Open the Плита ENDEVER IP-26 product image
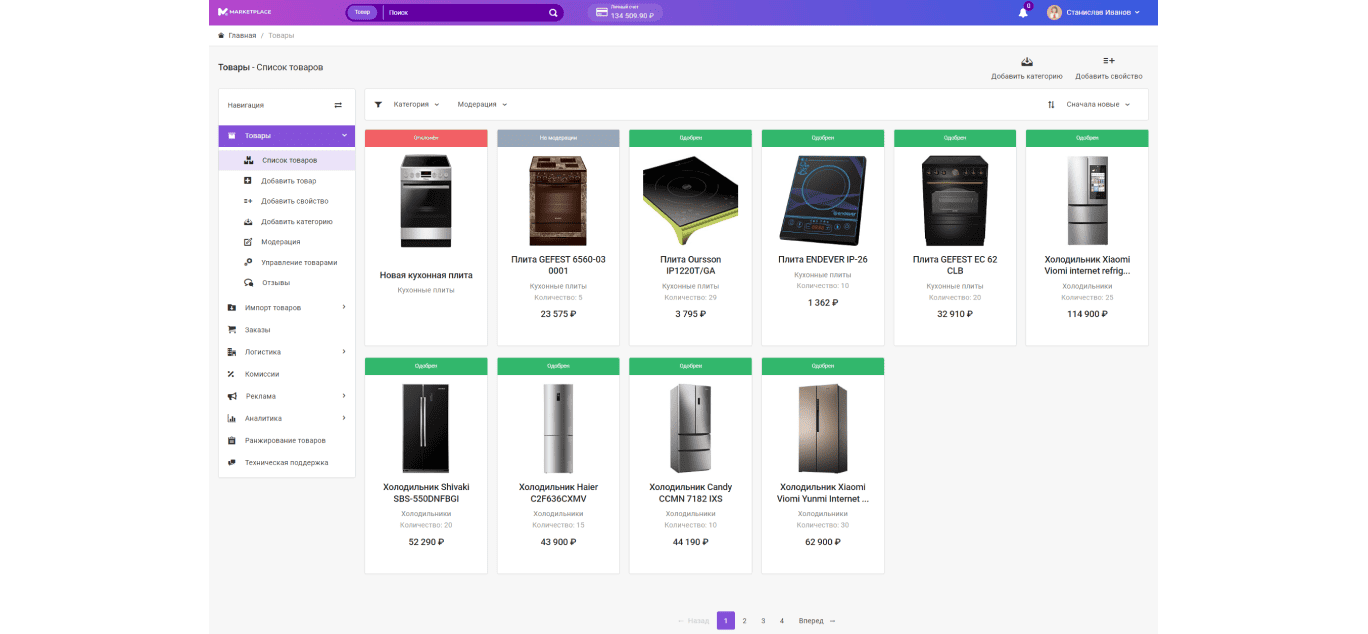This screenshot has height=634, width=1368. pos(823,201)
